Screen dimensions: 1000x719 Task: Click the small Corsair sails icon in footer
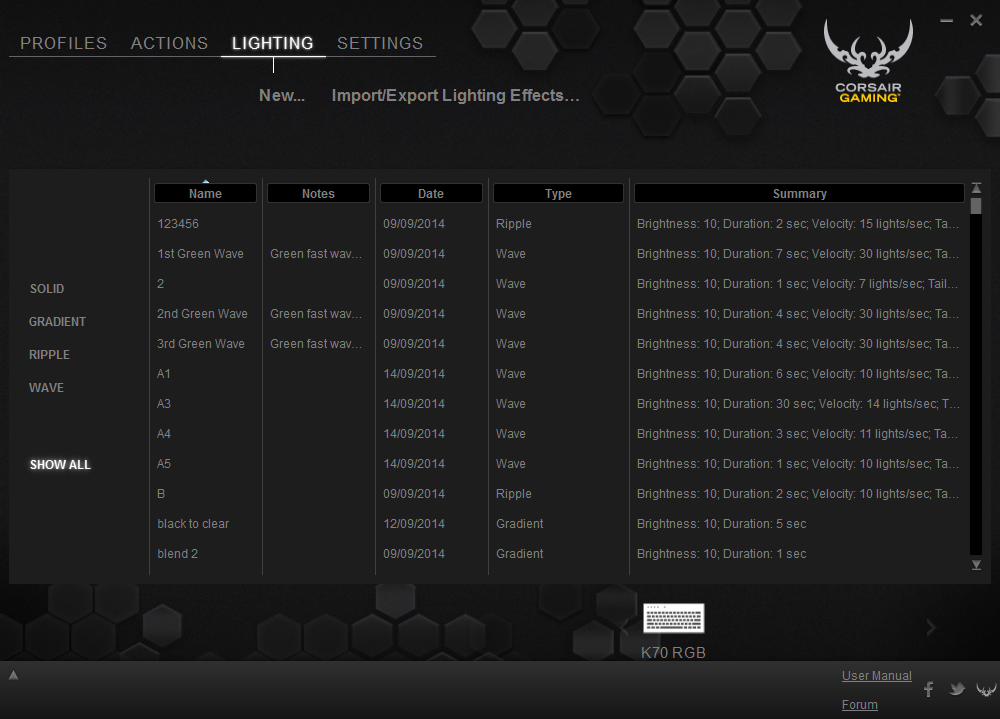coord(986,689)
